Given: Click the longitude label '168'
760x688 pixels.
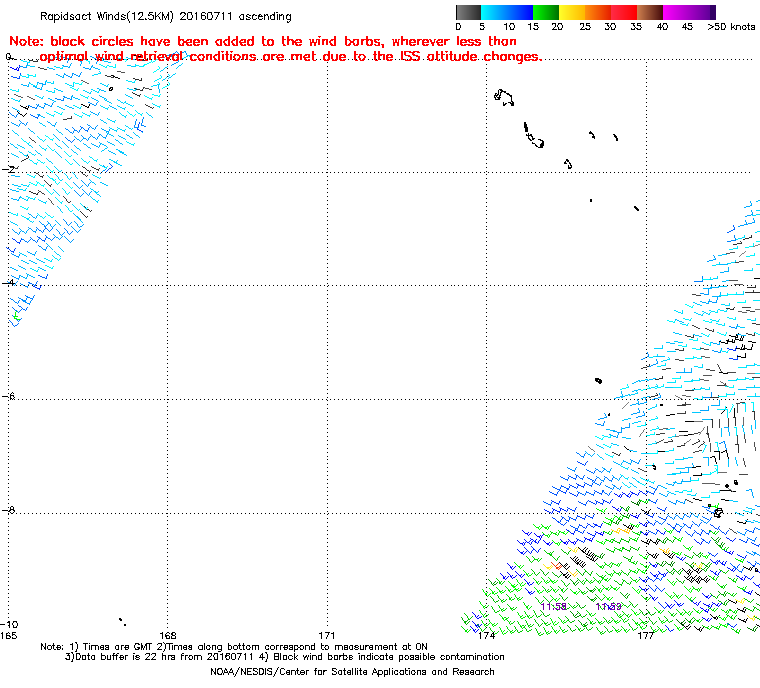Looking at the screenshot, I should pos(168,636).
